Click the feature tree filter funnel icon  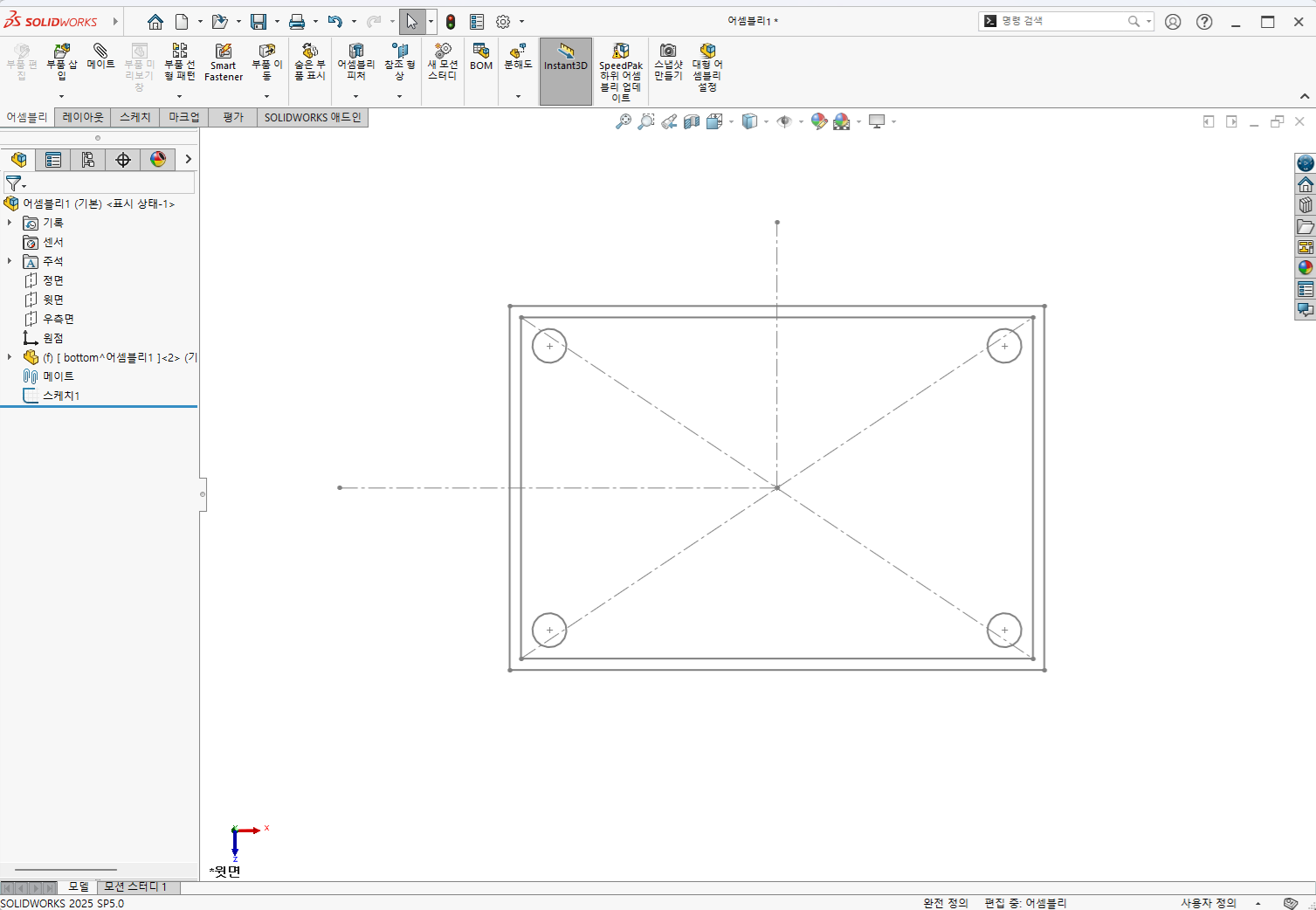coord(14,183)
